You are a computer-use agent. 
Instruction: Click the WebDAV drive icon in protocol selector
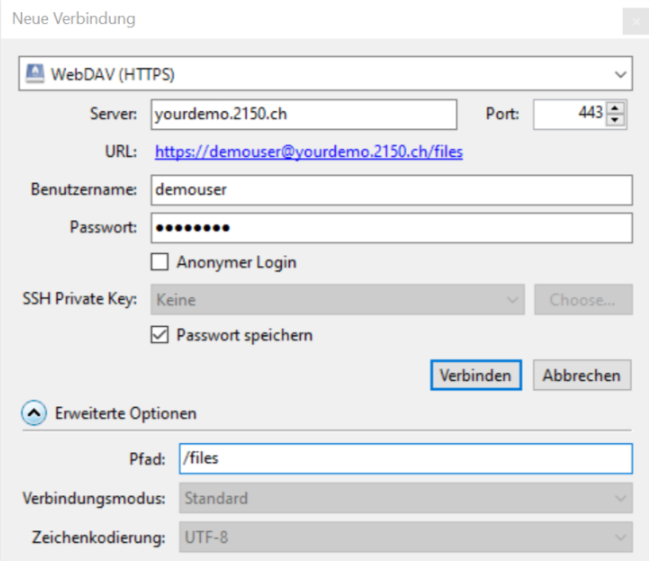34,73
